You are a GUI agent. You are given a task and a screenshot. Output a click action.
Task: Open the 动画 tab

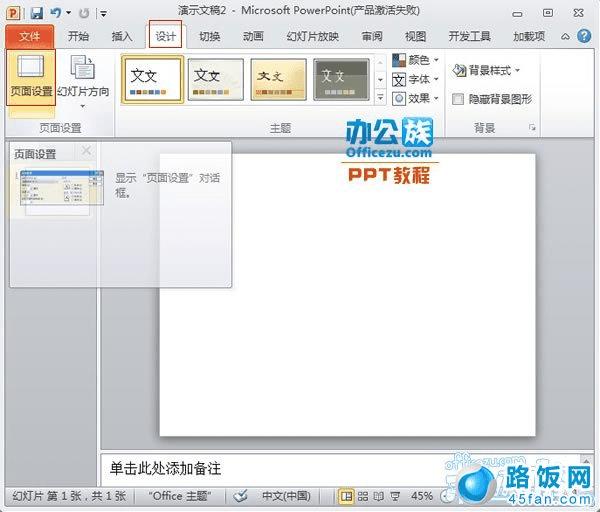(x=253, y=36)
